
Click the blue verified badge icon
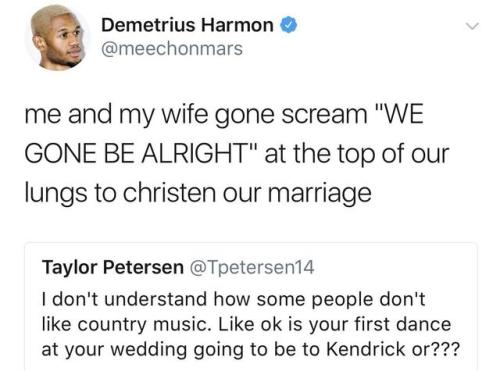click(x=288, y=25)
